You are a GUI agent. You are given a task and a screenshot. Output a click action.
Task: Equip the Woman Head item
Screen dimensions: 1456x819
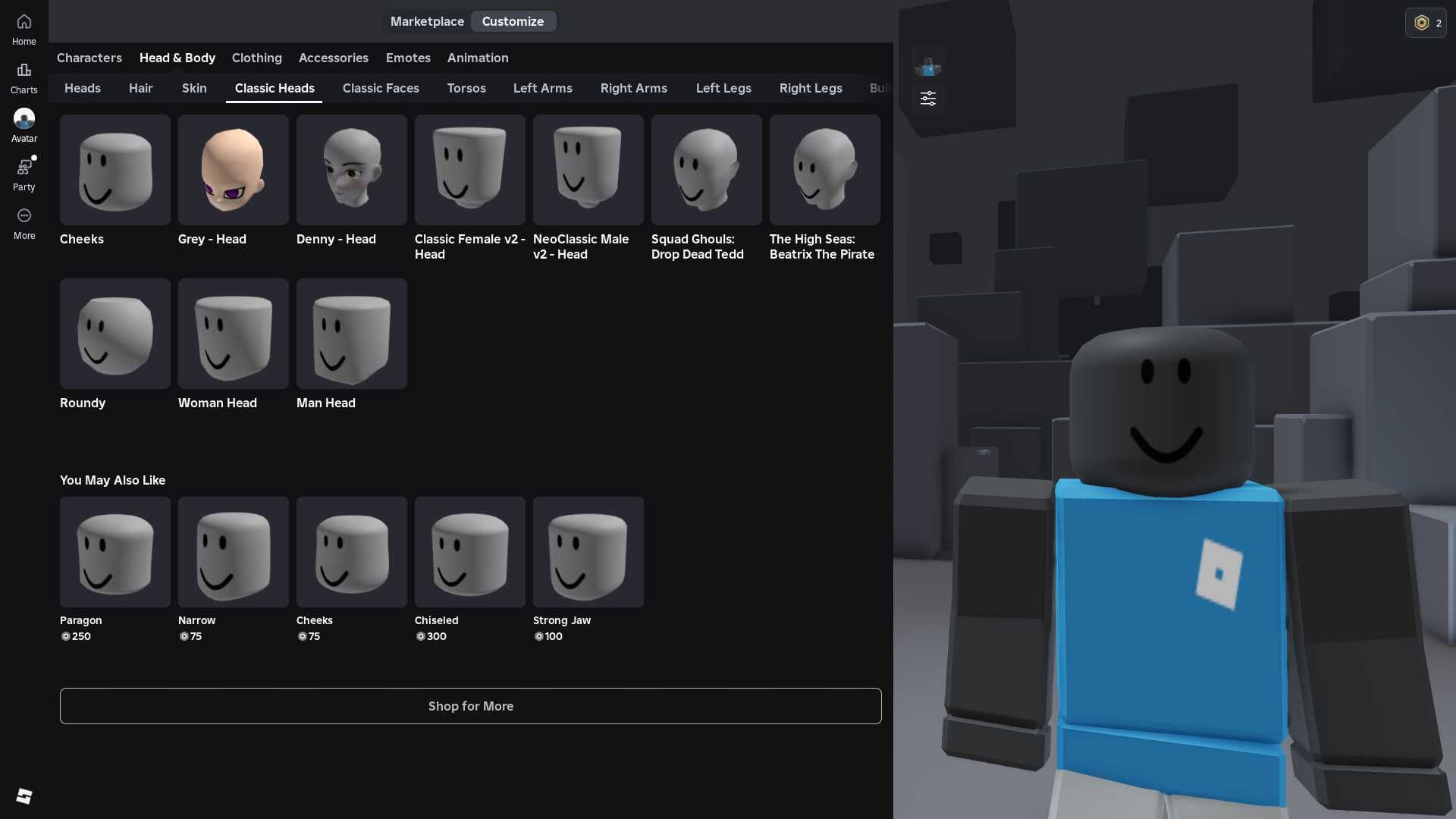click(234, 334)
